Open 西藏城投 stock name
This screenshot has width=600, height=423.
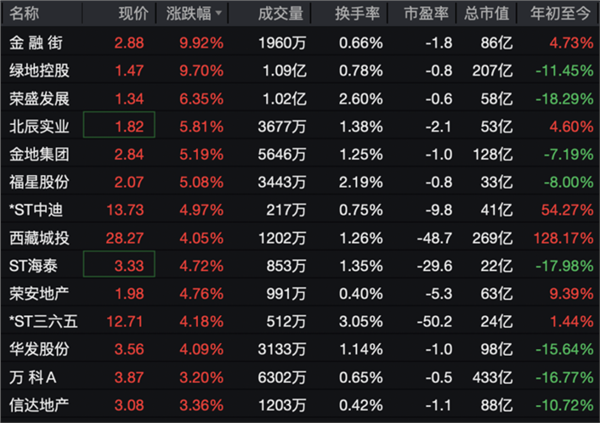coord(39,238)
